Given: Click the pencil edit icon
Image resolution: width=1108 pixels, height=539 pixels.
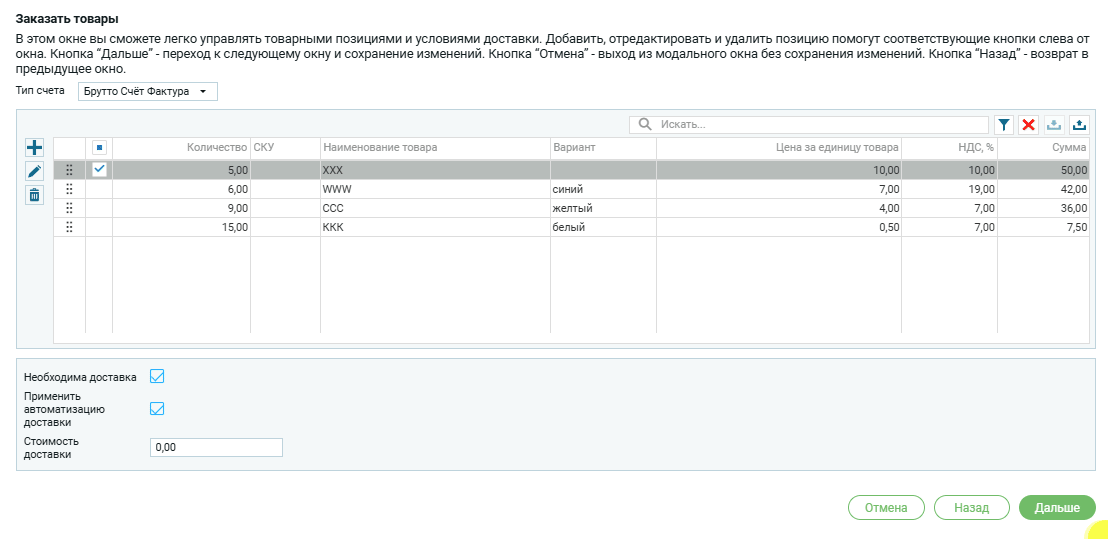Looking at the screenshot, I should pyautogui.click(x=34, y=171).
